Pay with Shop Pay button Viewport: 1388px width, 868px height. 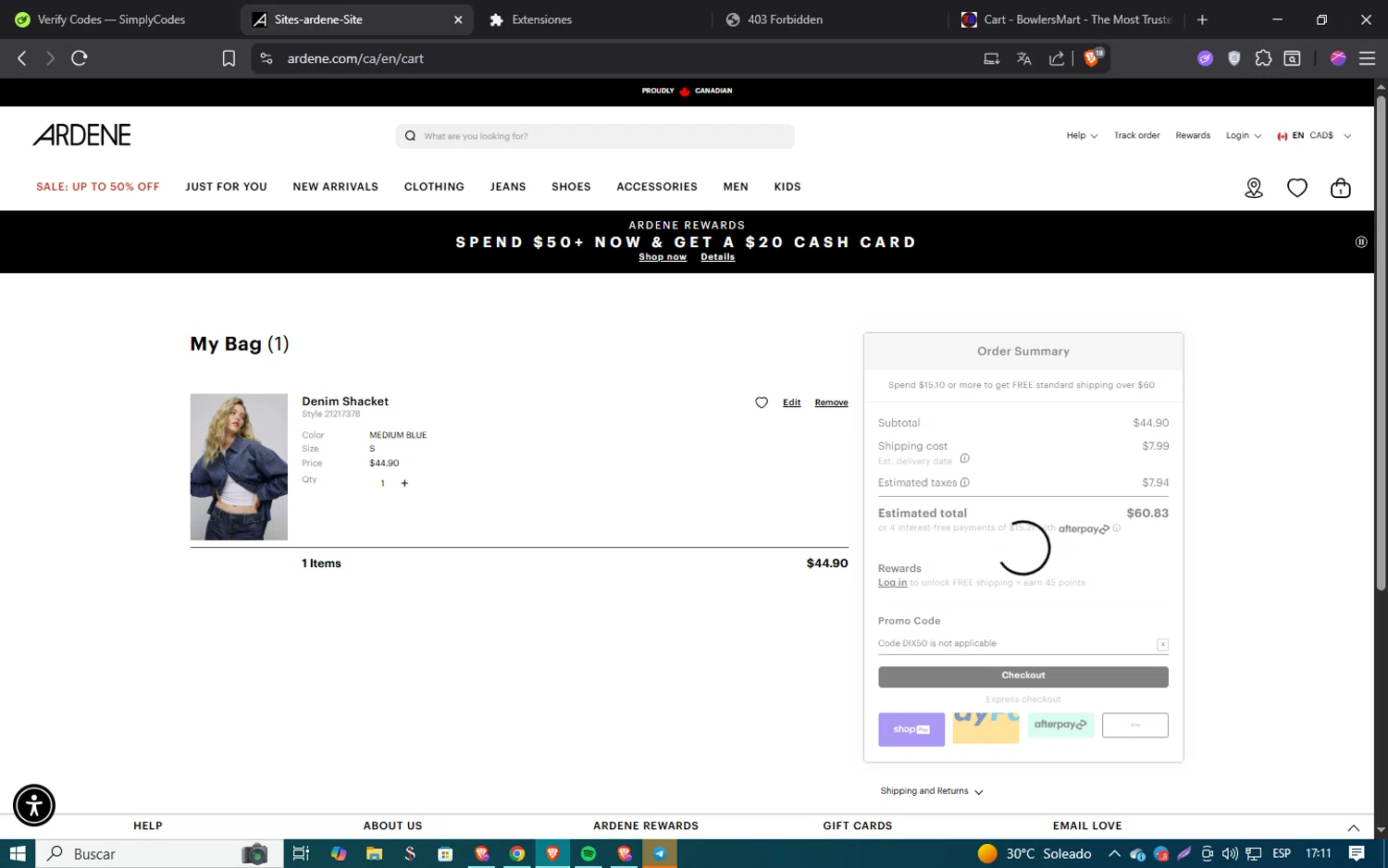911,729
